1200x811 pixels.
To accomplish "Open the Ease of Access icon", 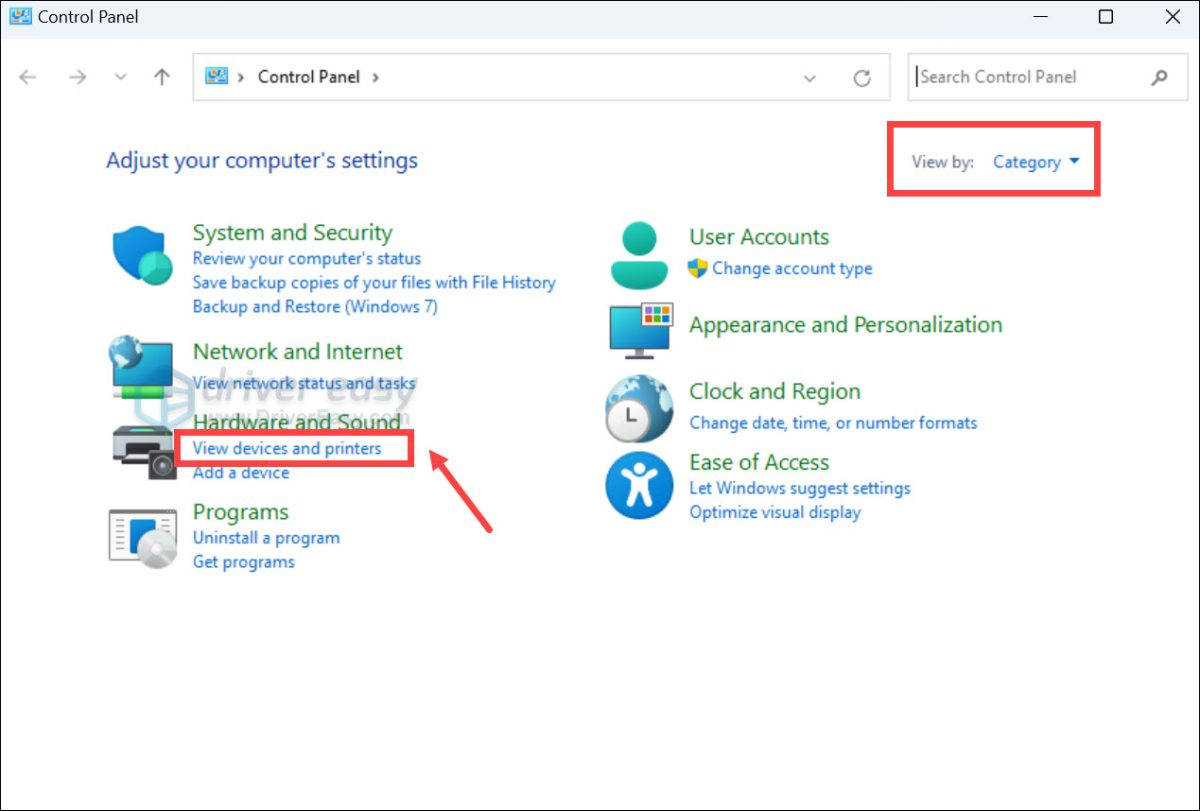I will point(639,485).
